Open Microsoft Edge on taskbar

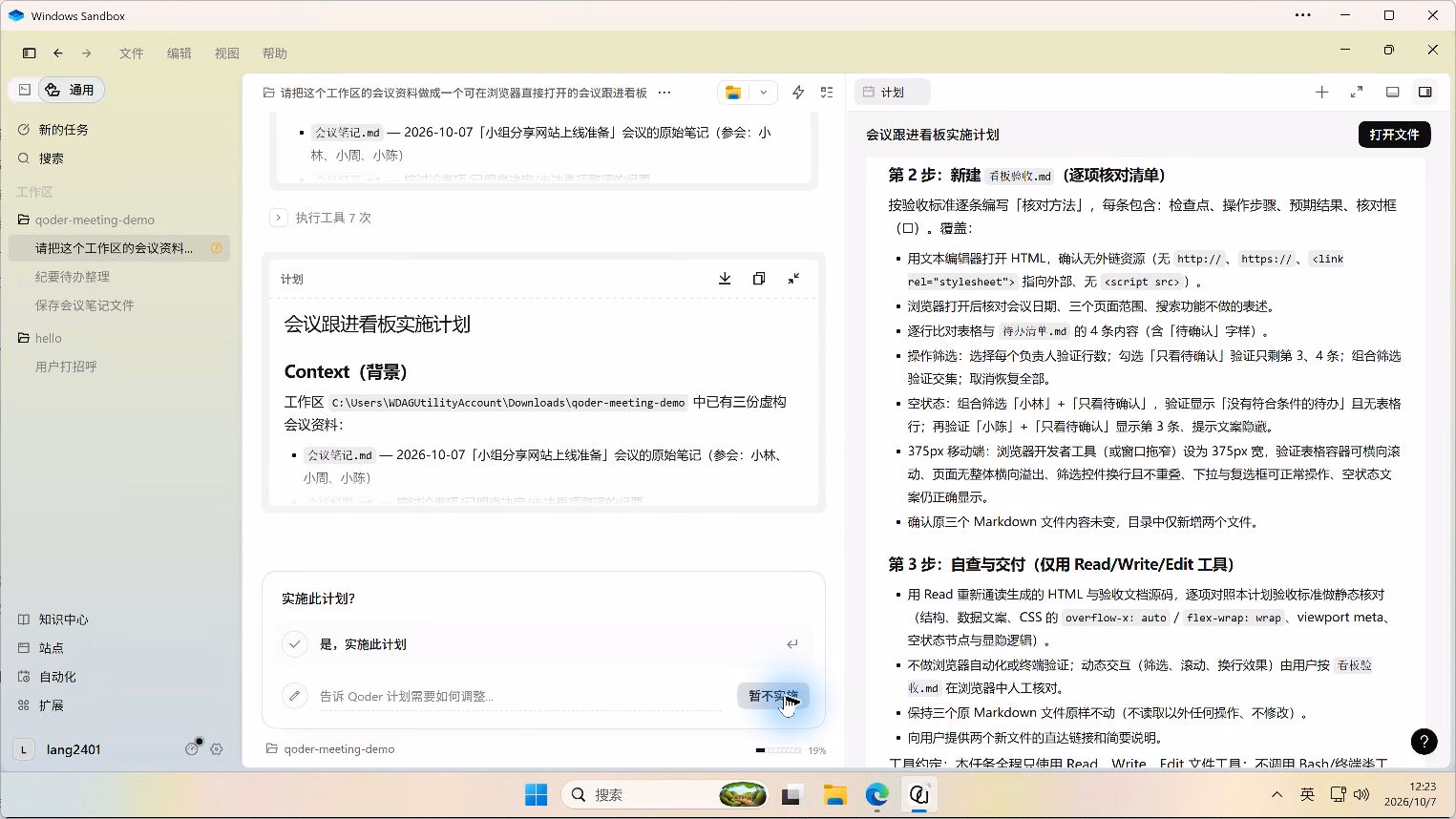877,794
